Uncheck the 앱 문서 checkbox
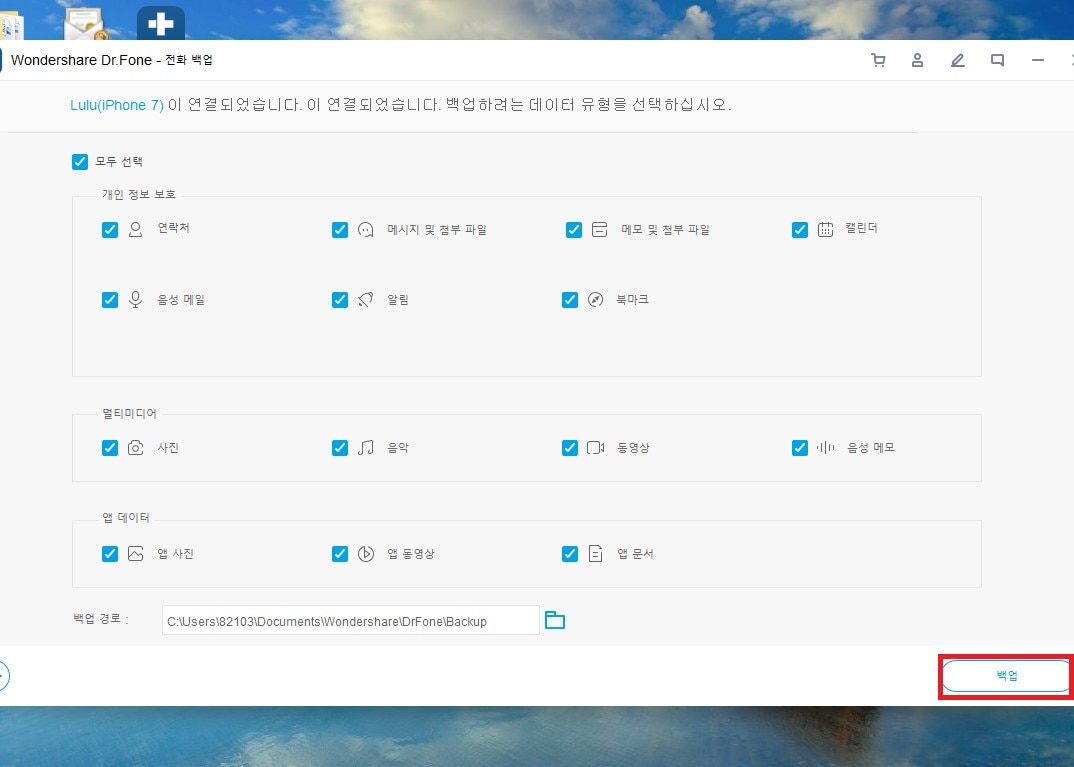 (x=570, y=553)
